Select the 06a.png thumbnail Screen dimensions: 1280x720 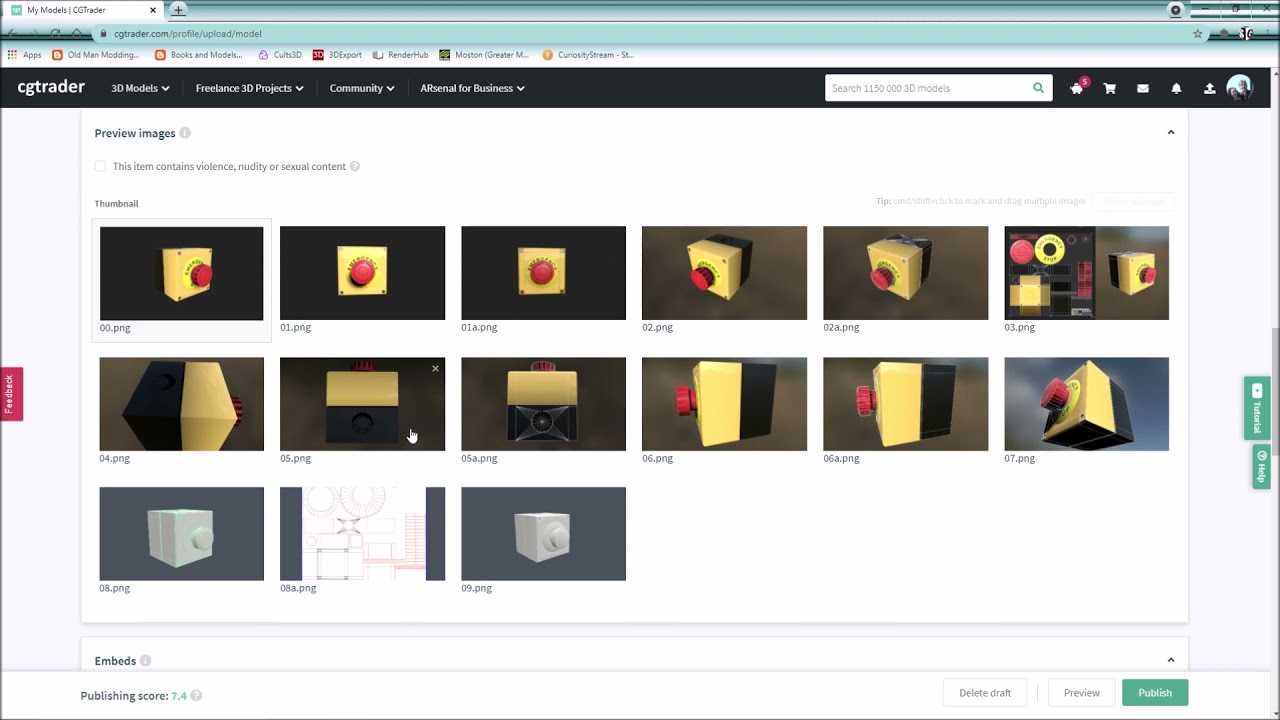click(905, 404)
